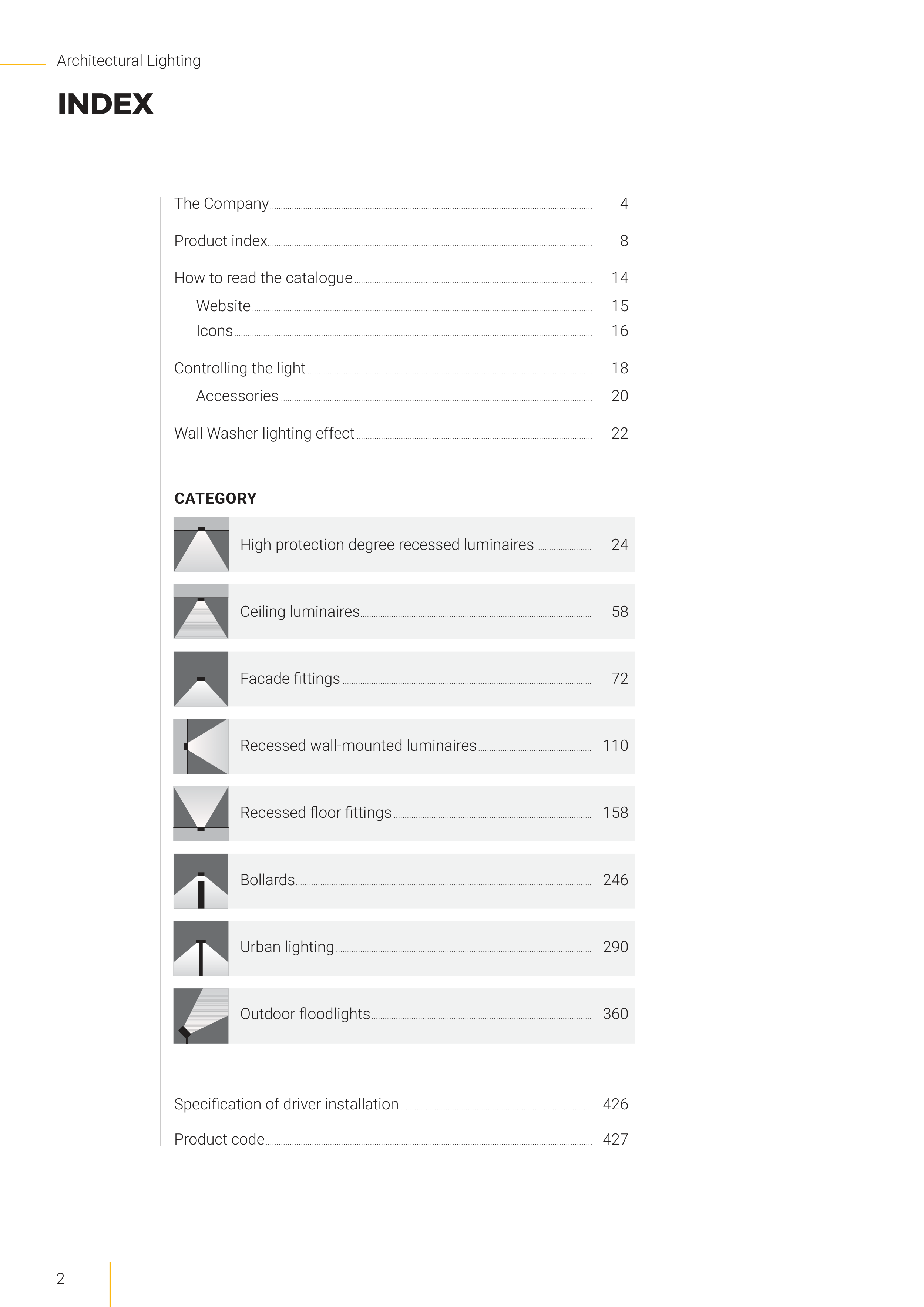Click the Recessed floor fittings icon
This screenshot has height=1307, width=924.
201,813
